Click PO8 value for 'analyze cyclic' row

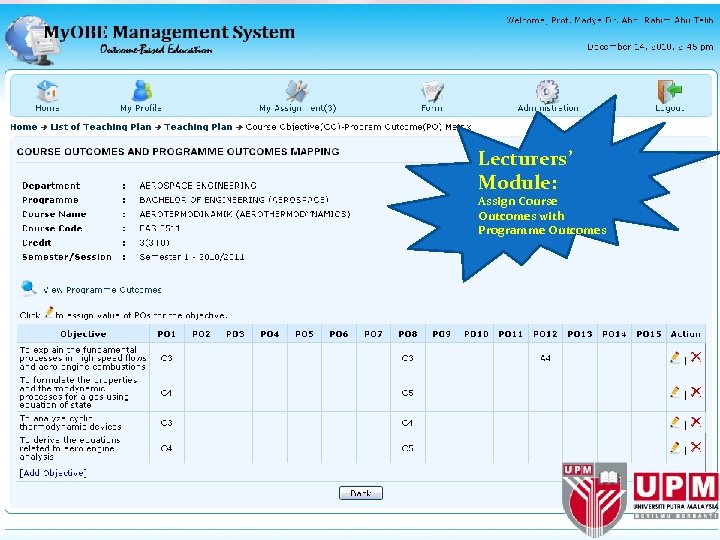tap(407, 423)
